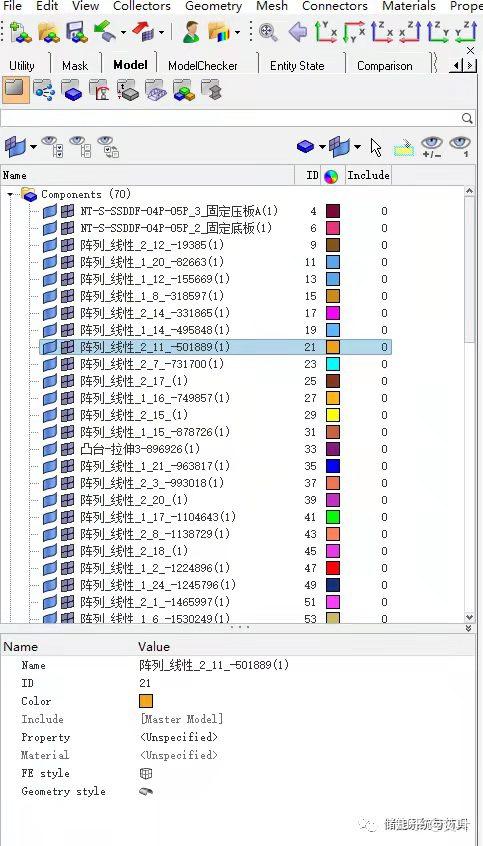Open the Collectors menu
The image size is (483, 846).
142,6
